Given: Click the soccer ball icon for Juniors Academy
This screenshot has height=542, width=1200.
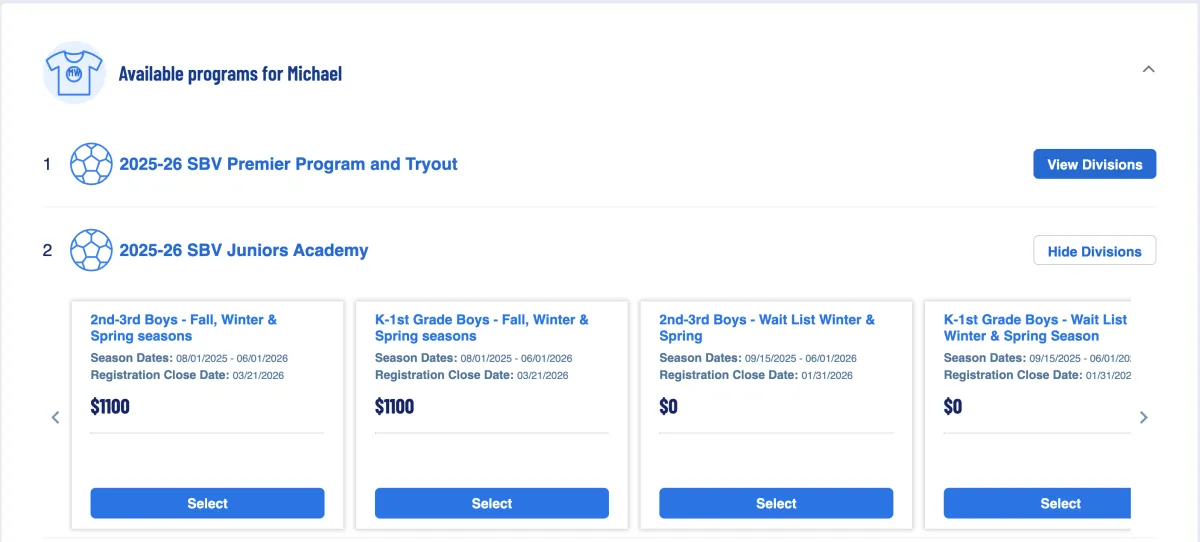Looking at the screenshot, I should click(x=91, y=250).
